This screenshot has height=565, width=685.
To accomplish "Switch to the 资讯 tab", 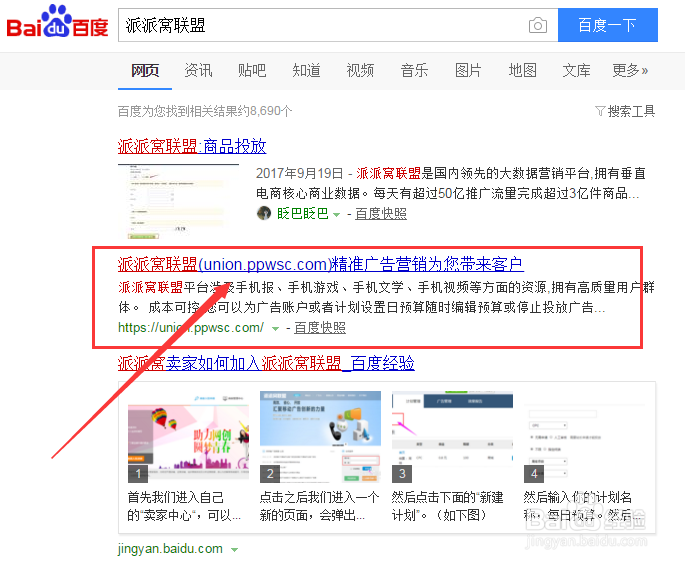I will [x=198, y=70].
